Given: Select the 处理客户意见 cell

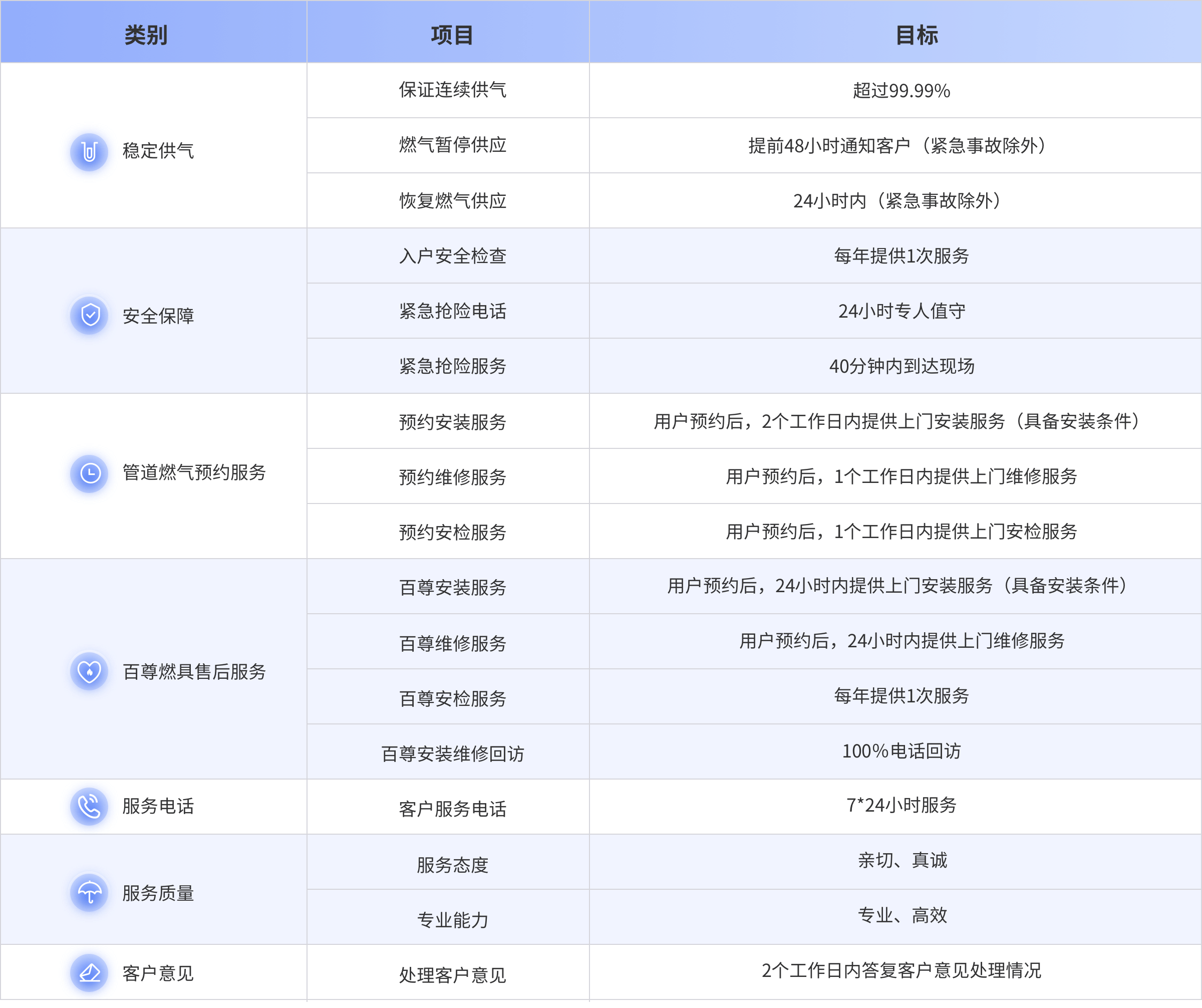Looking at the screenshot, I should click(448, 972).
